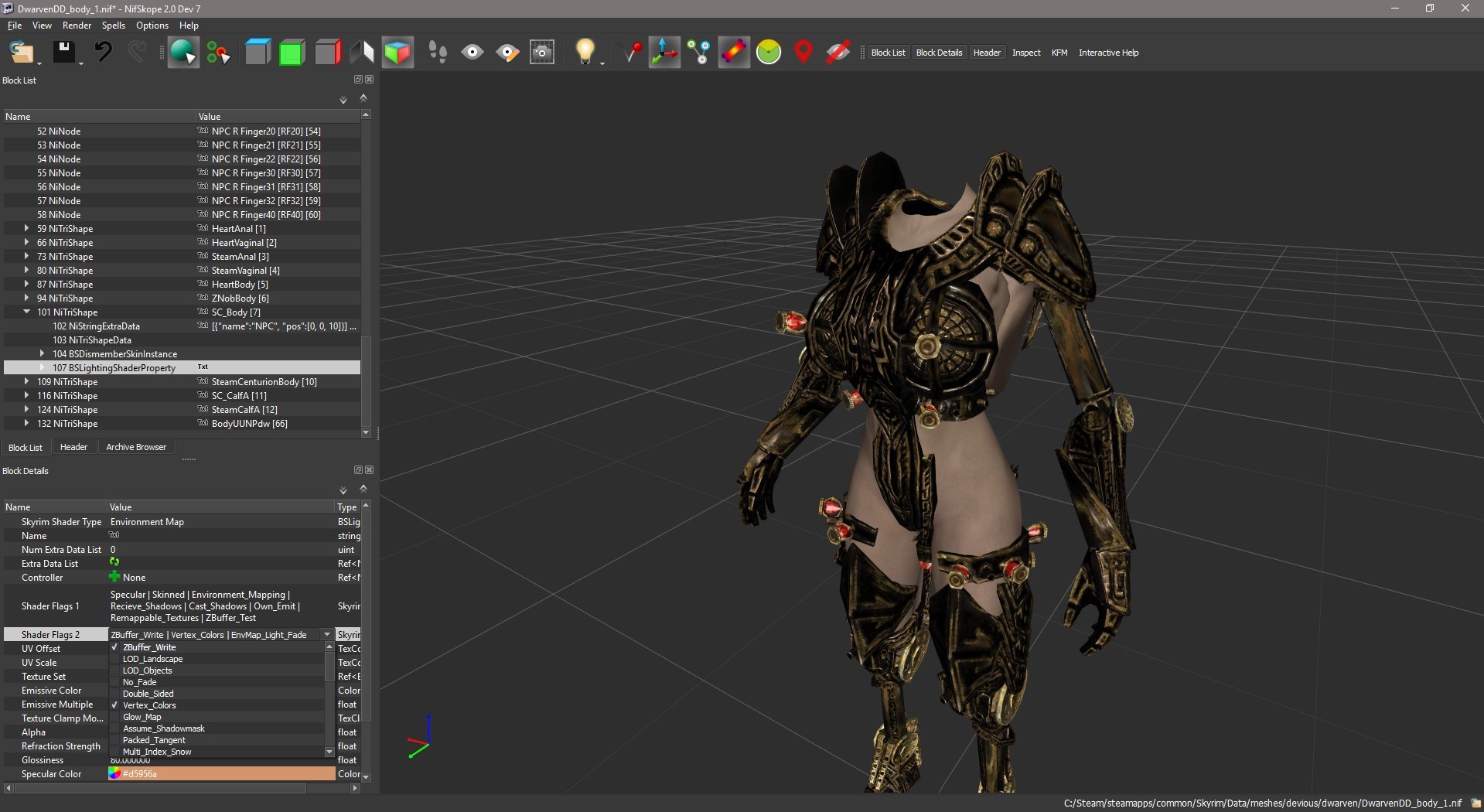This screenshot has height=812, width=1484.
Task: Open the Spells menu
Action: pos(113,26)
